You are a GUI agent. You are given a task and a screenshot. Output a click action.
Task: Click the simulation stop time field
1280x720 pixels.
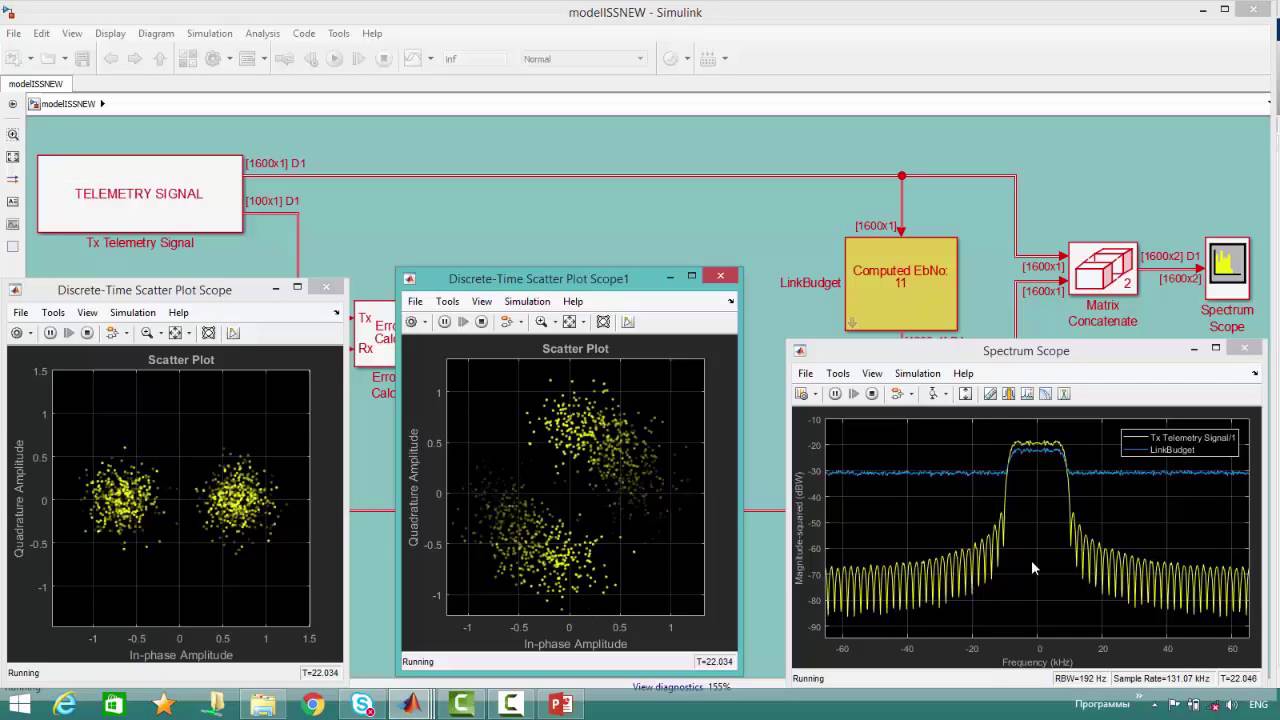473,59
